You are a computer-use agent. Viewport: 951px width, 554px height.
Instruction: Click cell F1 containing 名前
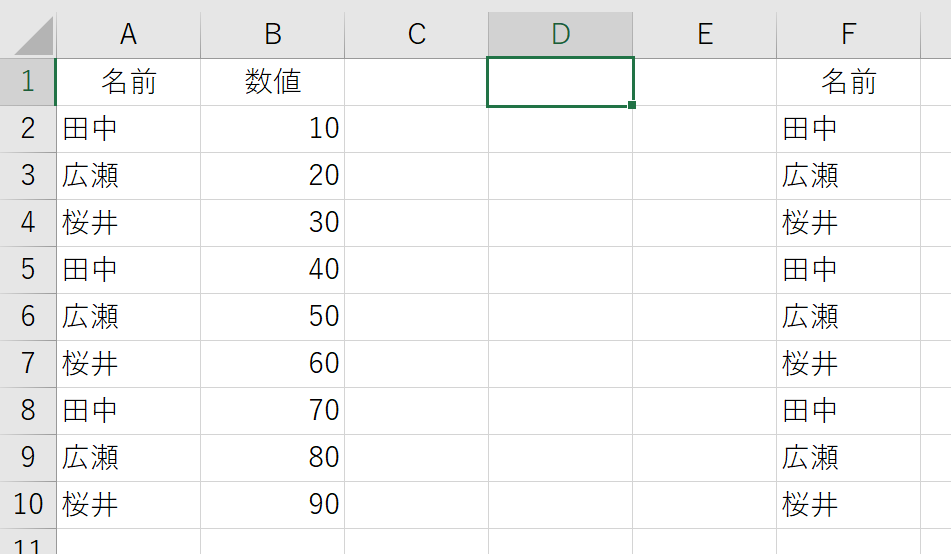pyautogui.click(x=849, y=82)
